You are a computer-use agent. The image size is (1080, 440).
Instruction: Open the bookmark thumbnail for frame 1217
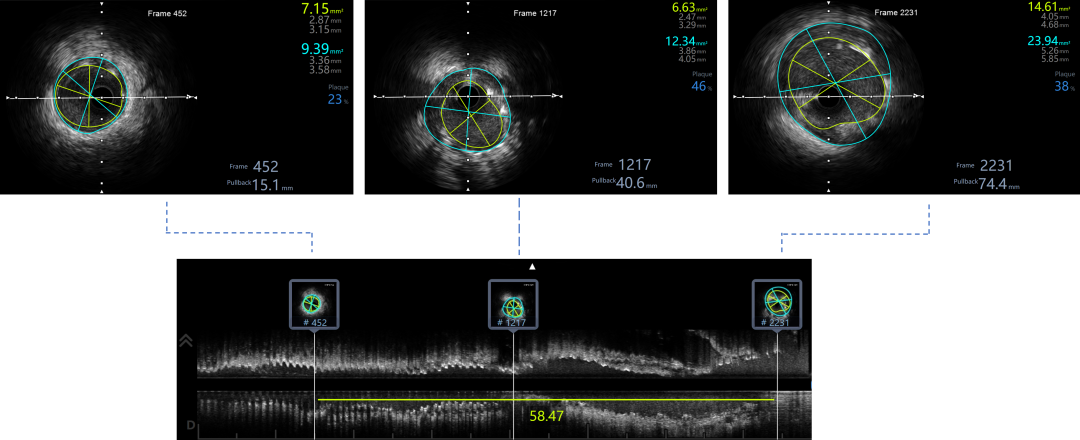(x=513, y=304)
